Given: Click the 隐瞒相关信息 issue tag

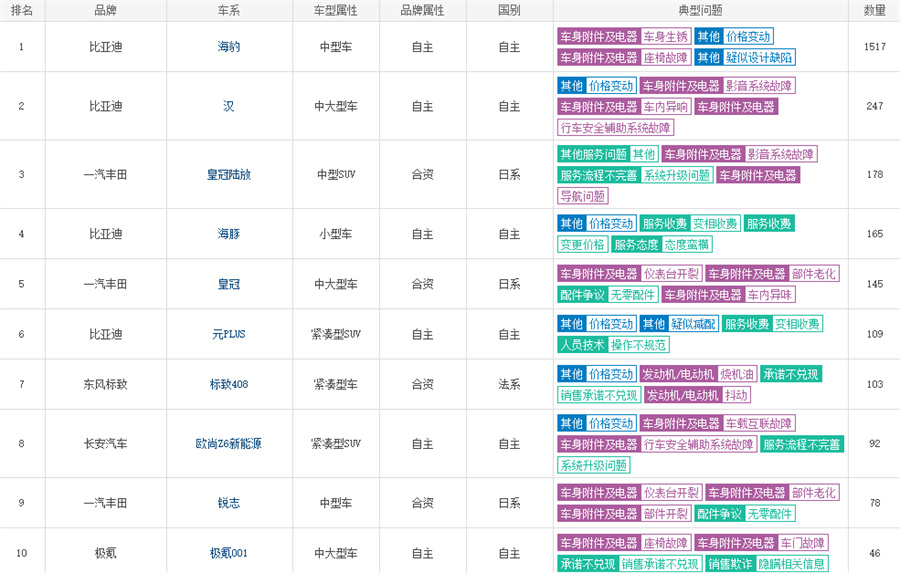Looking at the screenshot, I should click(x=792, y=564).
